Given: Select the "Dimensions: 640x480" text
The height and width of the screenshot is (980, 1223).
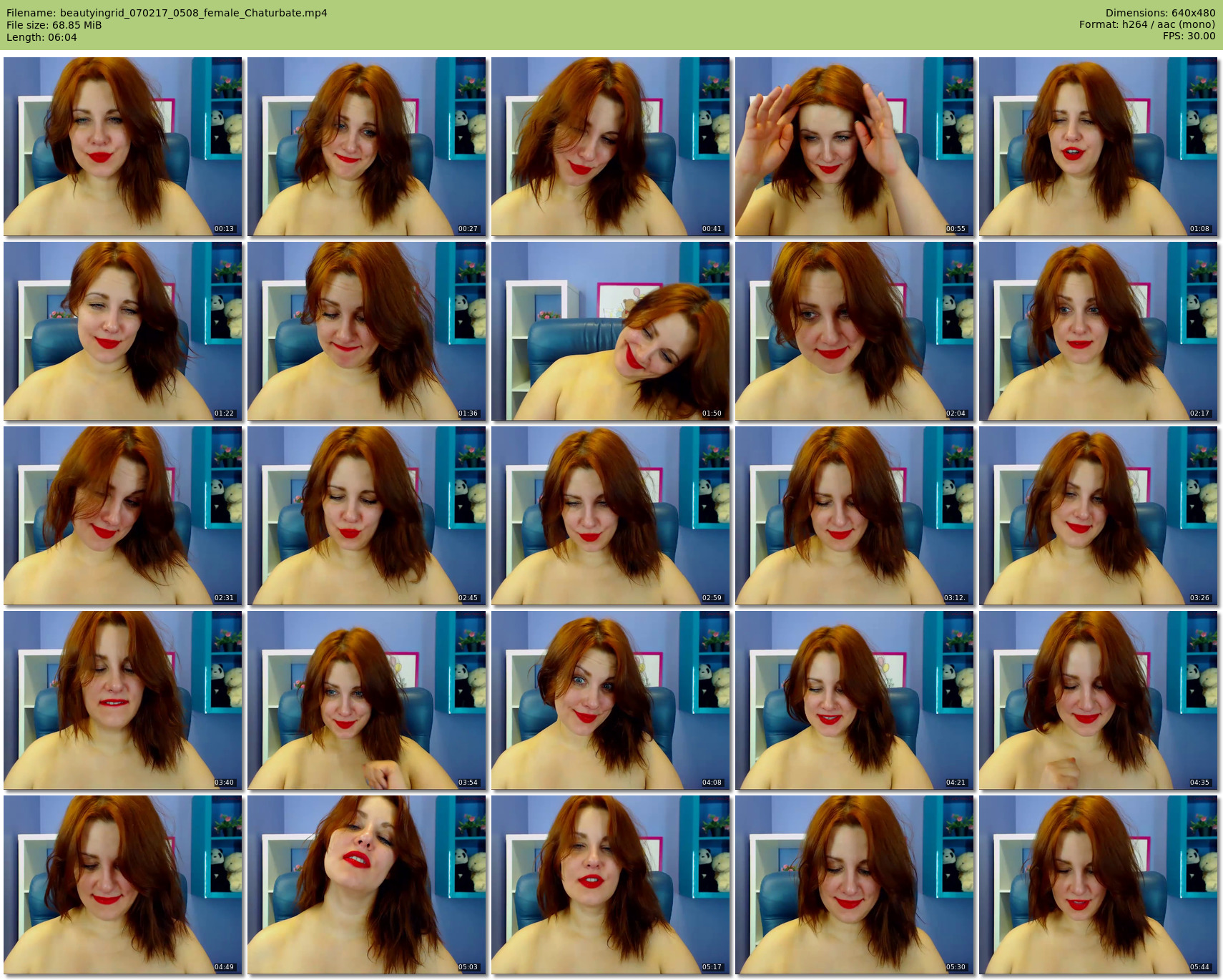Looking at the screenshot, I should [1160, 13].
